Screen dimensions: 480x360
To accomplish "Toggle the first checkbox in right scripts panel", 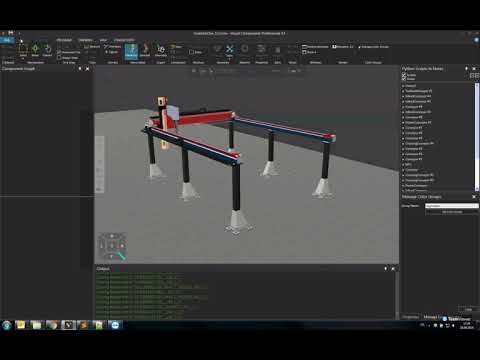I will [404, 75].
